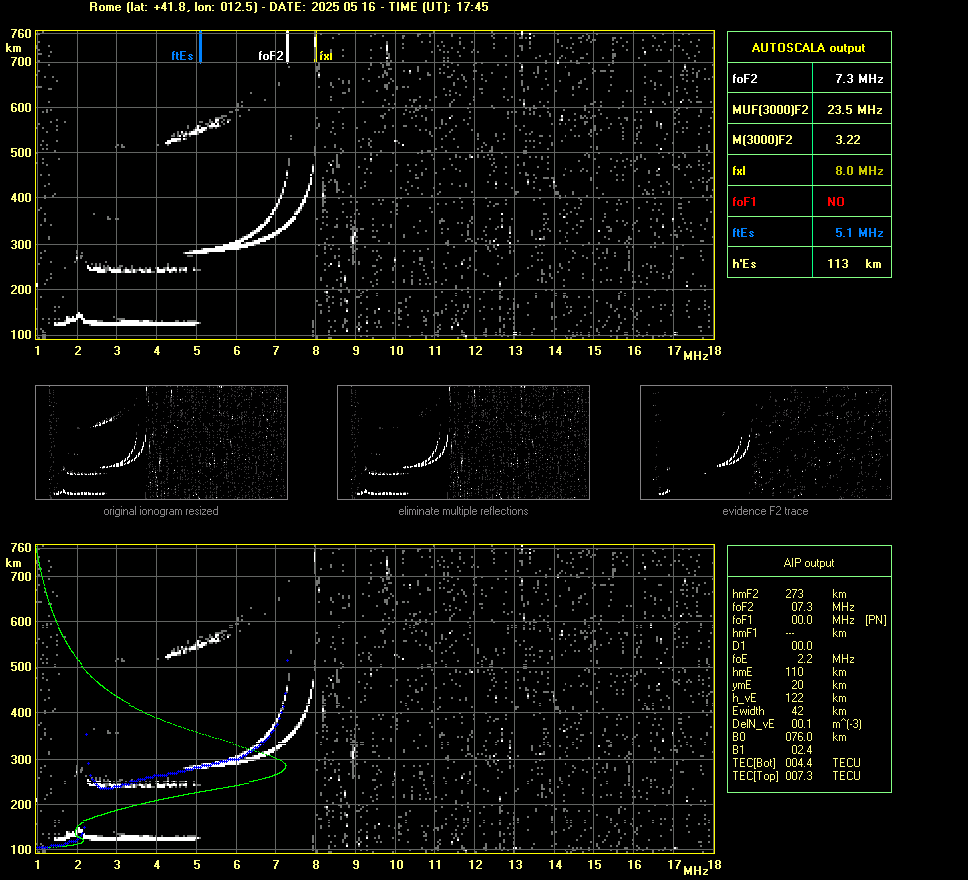Click the h'Es value '113 km'
The width and height of the screenshot is (968, 880).
(x=854, y=264)
